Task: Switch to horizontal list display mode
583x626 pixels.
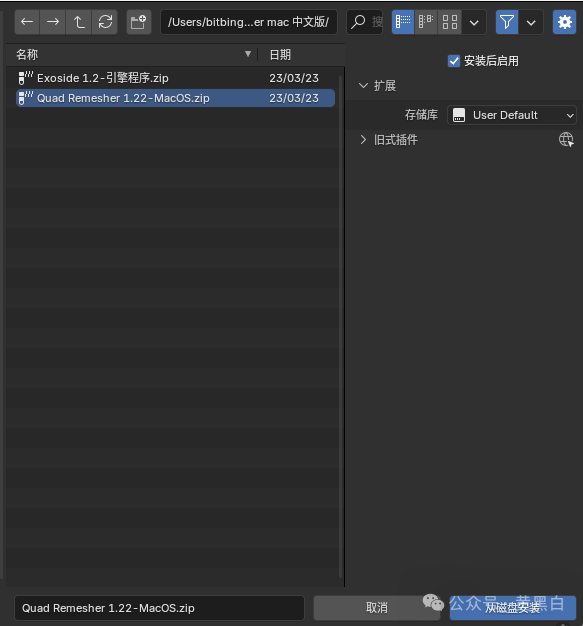Action: click(426, 22)
